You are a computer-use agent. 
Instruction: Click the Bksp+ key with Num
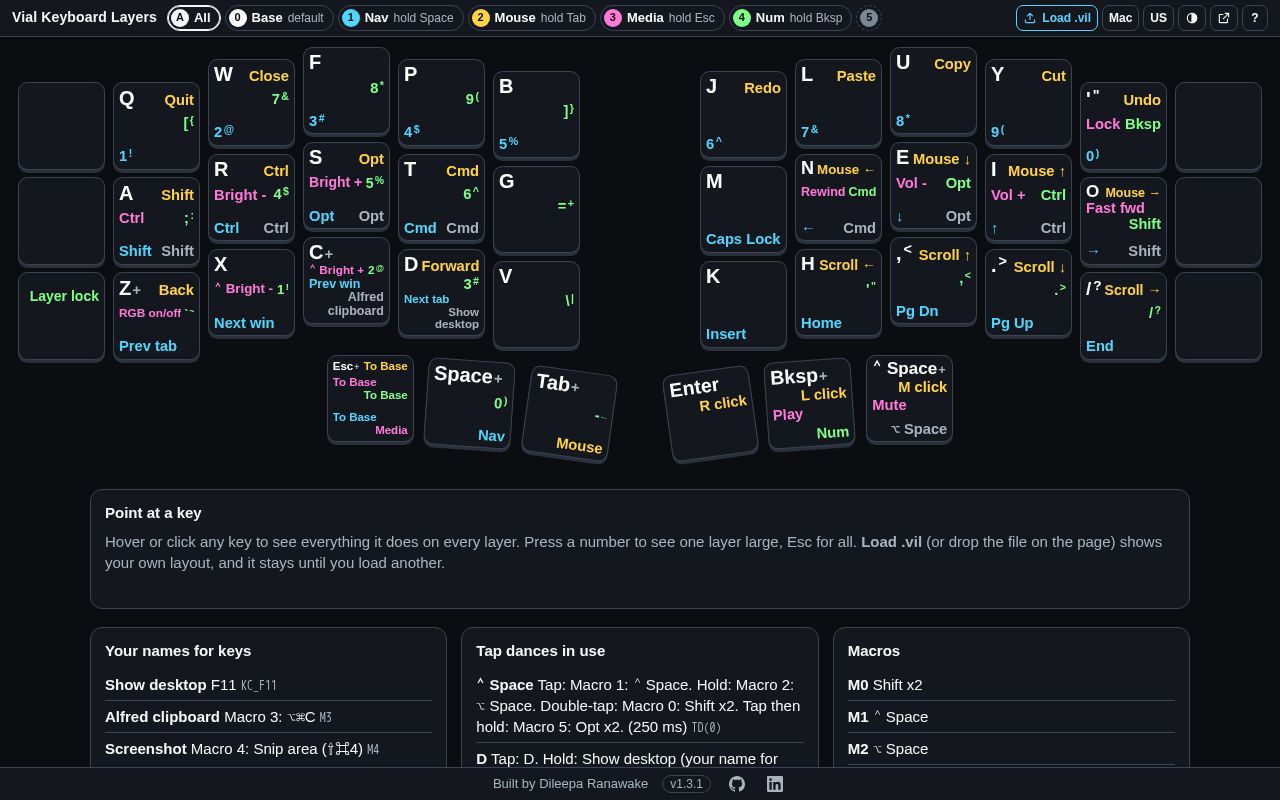[x=809, y=403]
